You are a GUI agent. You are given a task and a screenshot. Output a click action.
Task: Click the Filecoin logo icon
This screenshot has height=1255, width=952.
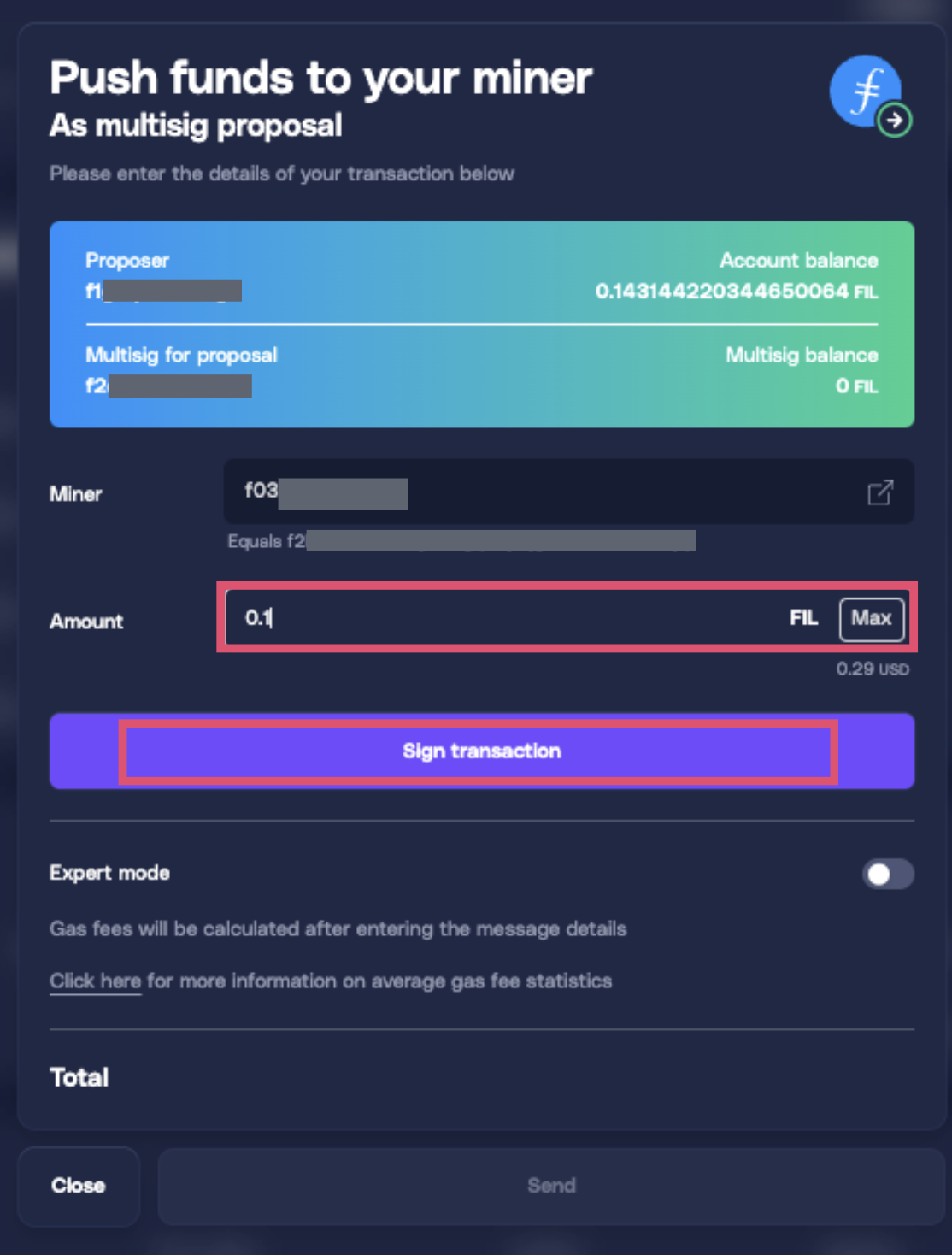tap(864, 90)
